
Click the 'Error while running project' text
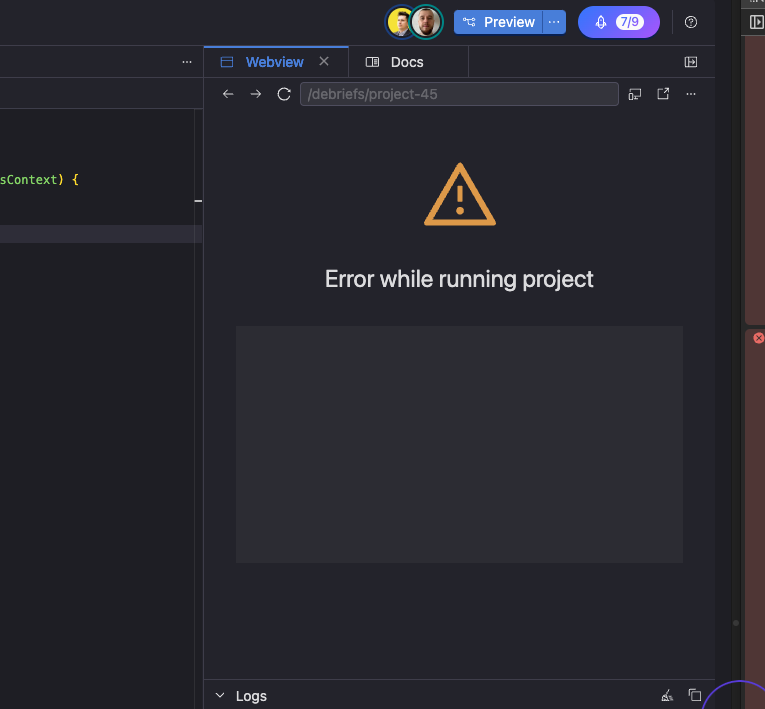coord(459,279)
